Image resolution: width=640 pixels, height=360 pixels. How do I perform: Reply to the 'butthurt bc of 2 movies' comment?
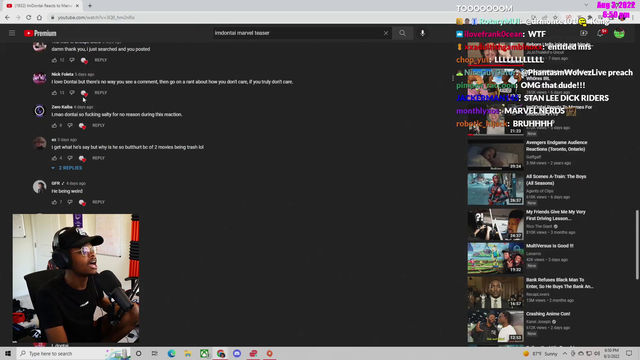98,158
